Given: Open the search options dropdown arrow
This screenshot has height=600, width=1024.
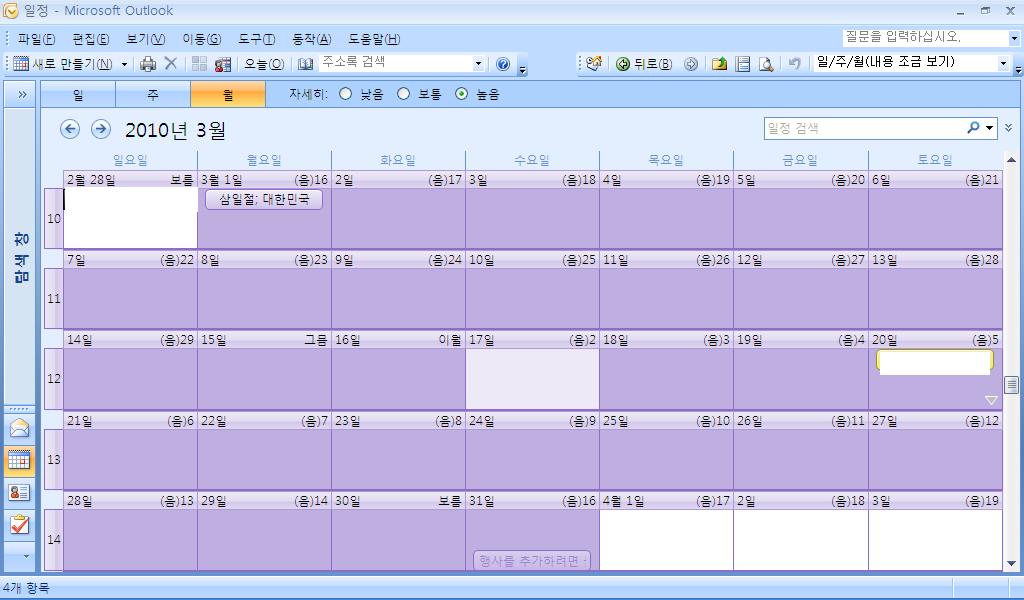Looking at the screenshot, I should (x=990, y=128).
